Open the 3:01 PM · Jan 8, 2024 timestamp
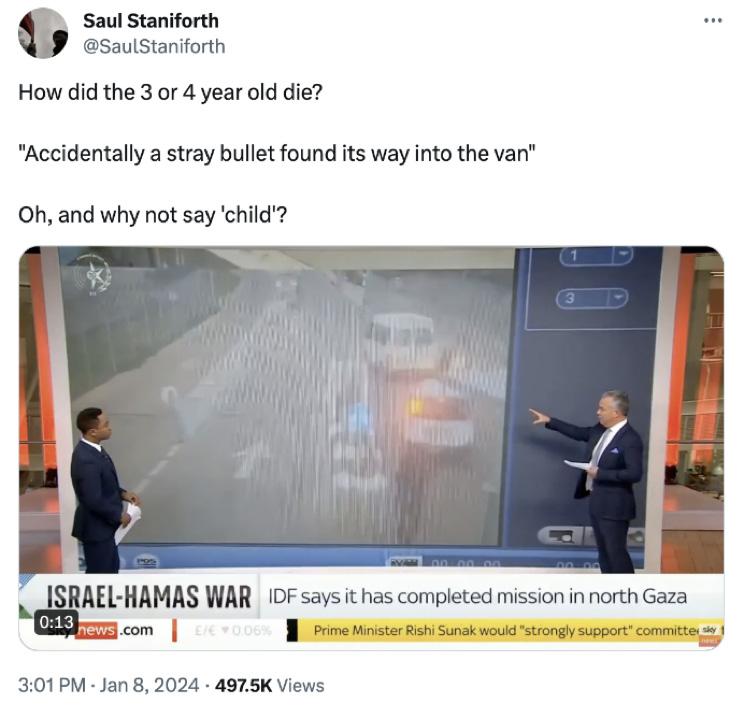This screenshot has height=718, width=744. pos(109,686)
